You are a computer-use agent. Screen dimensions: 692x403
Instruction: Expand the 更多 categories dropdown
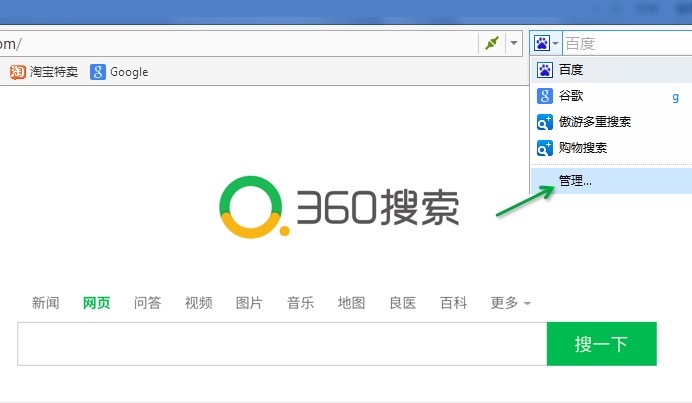[511, 303]
